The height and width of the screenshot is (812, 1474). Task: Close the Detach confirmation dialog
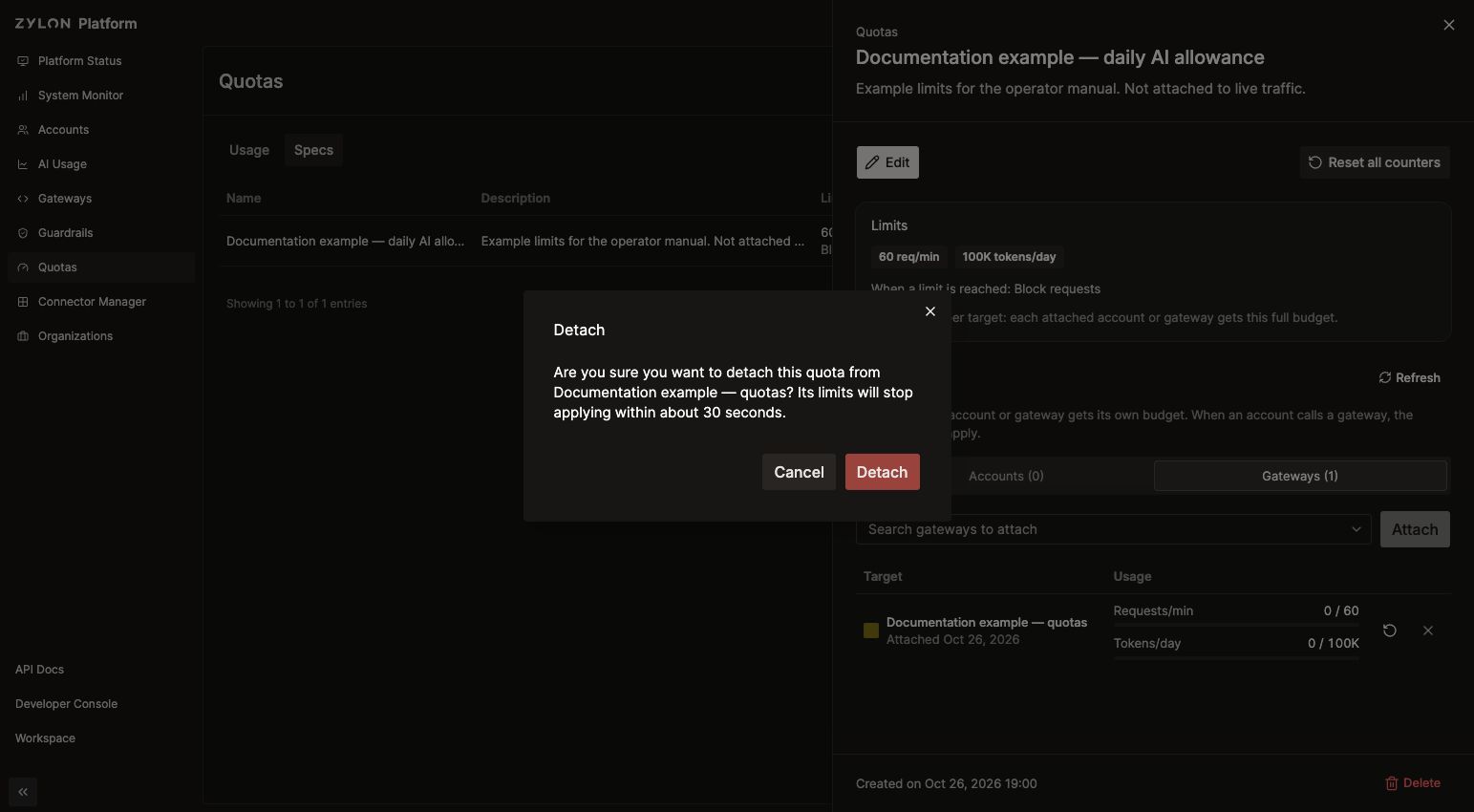[x=930, y=311]
